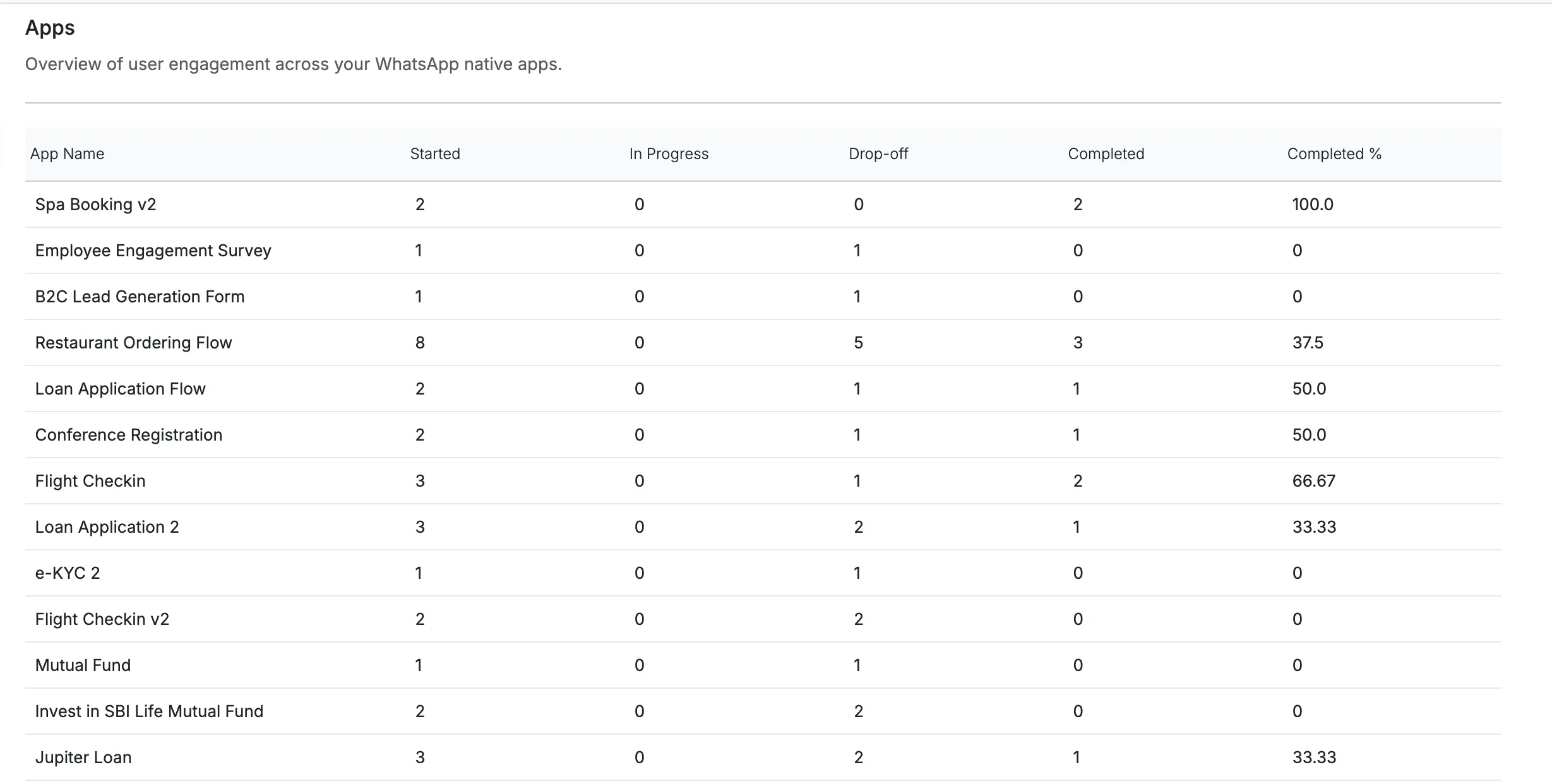Click the Completed % column header
Image resolution: width=1552 pixels, height=784 pixels.
[1334, 154]
